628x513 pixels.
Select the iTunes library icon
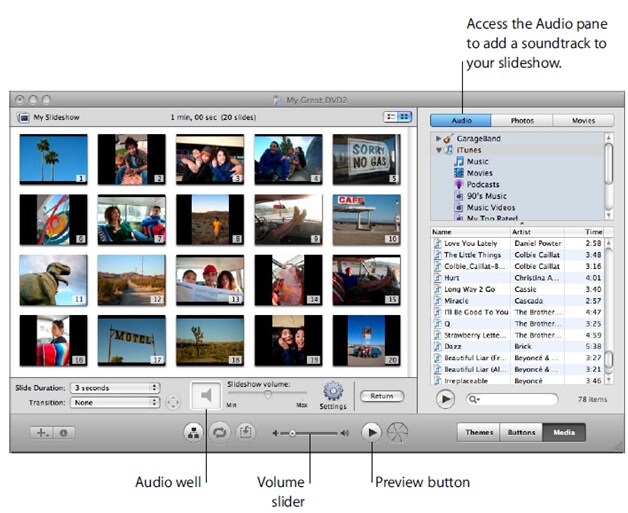(449, 150)
